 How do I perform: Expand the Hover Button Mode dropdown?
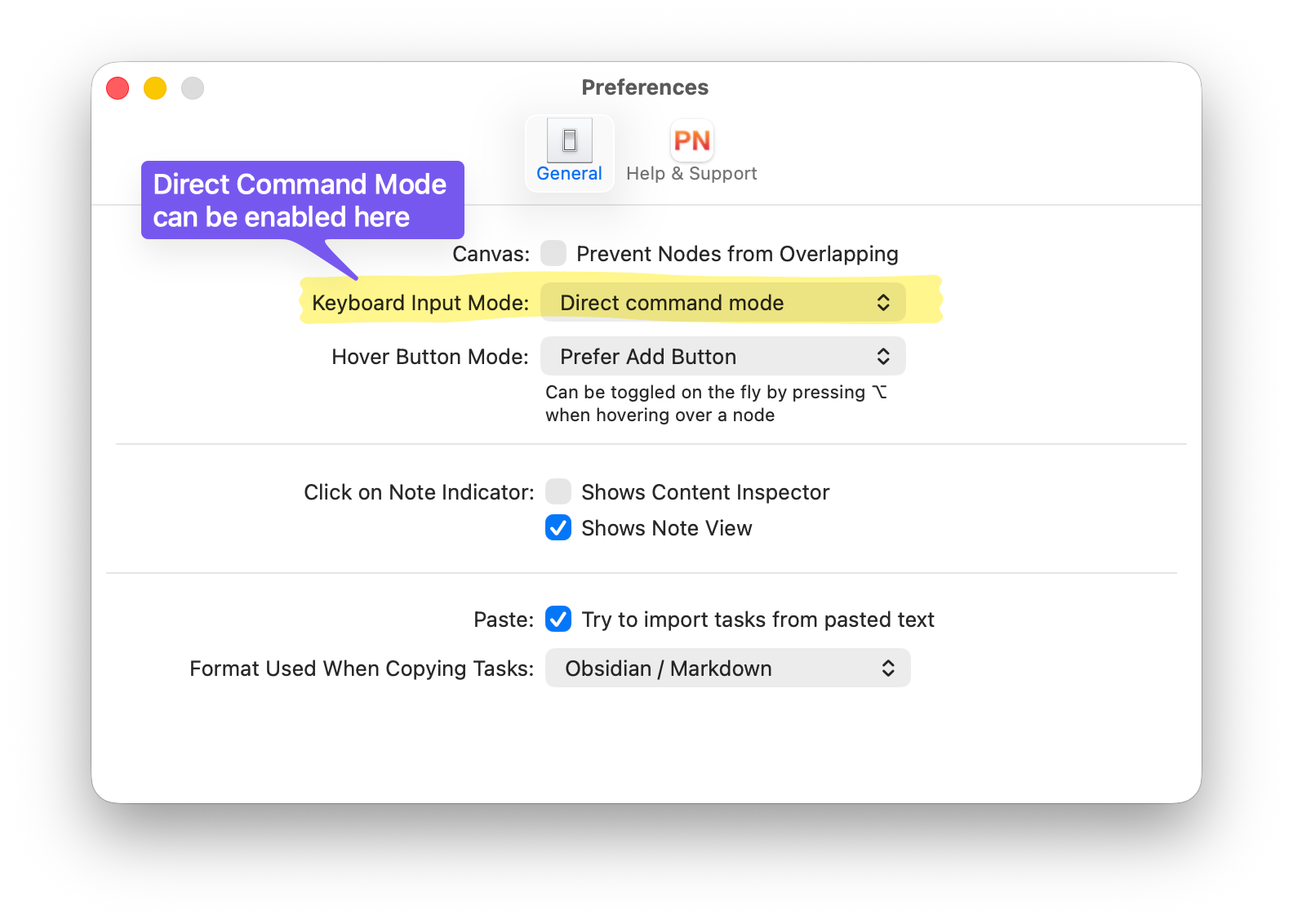(722, 357)
